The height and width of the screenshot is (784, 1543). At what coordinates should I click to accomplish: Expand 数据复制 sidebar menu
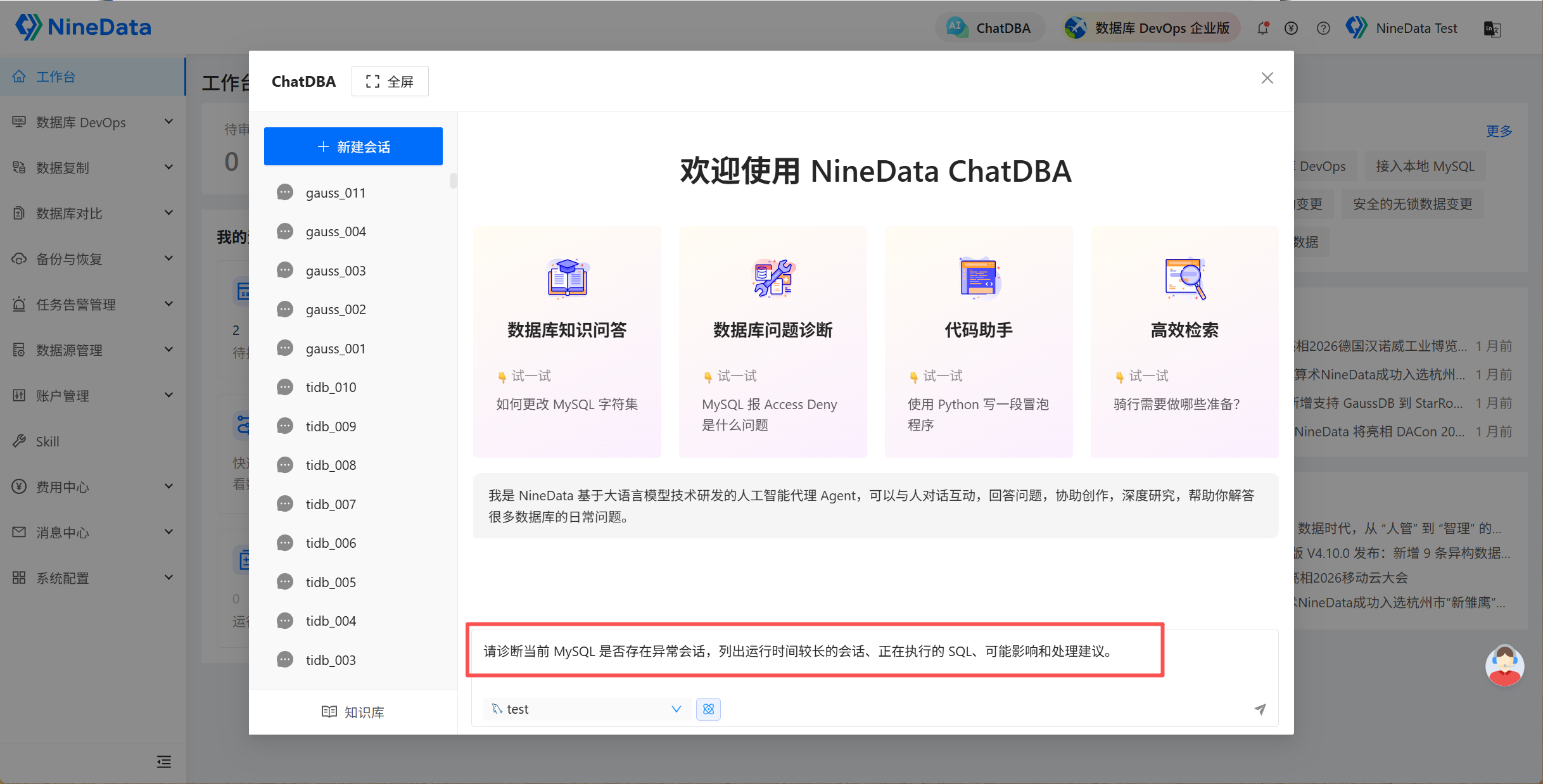92,168
